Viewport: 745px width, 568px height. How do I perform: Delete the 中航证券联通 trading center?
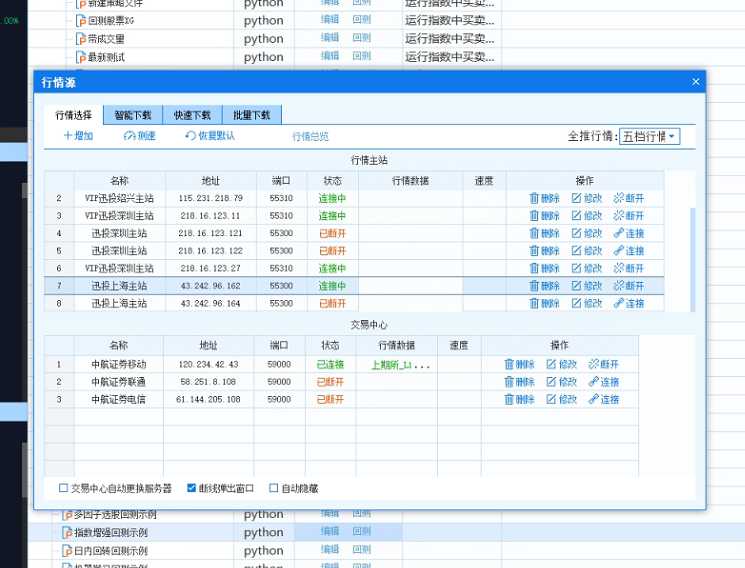519,382
